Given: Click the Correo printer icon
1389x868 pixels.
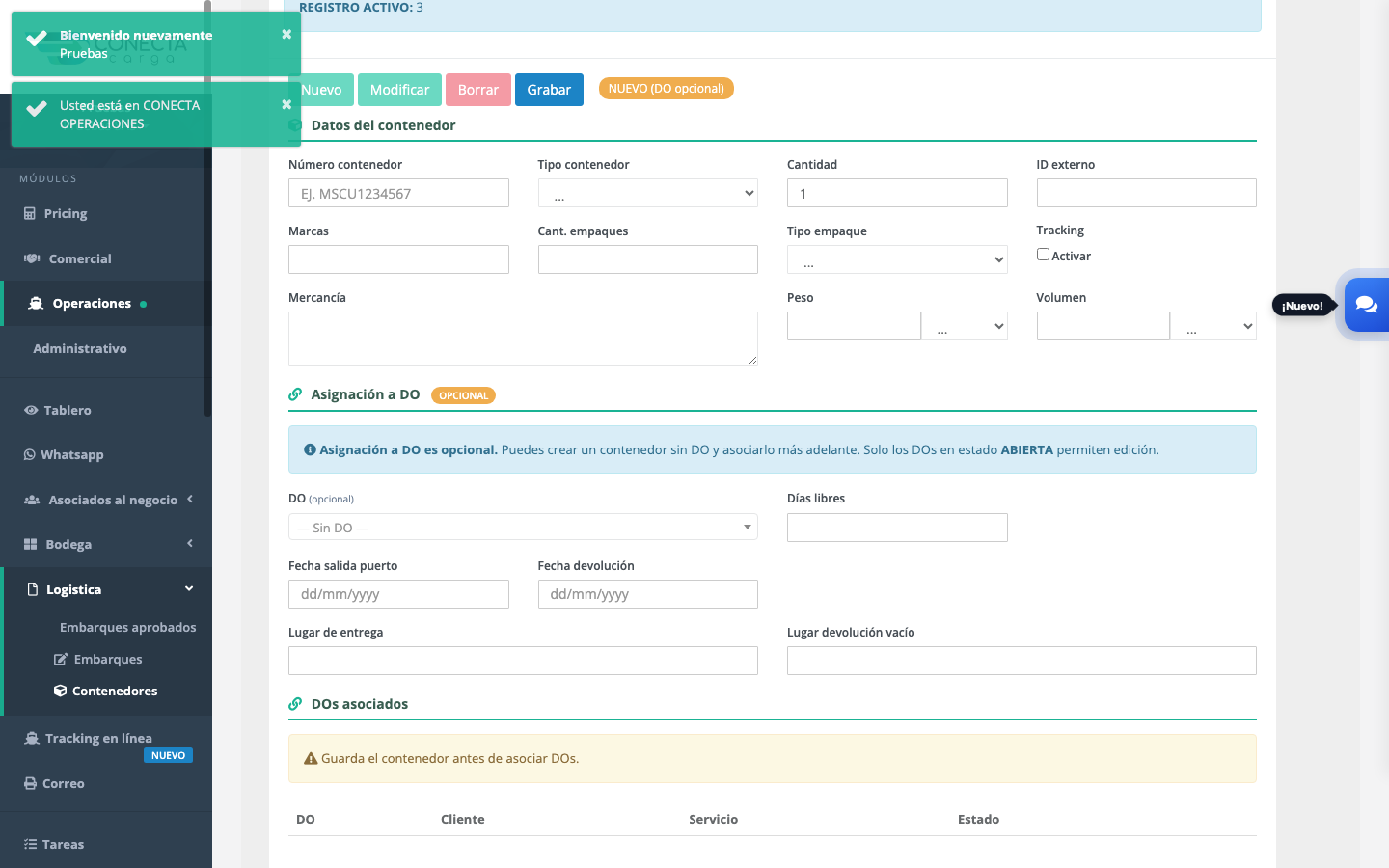Looking at the screenshot, I should pyautogui.click(x=31, y=783).
